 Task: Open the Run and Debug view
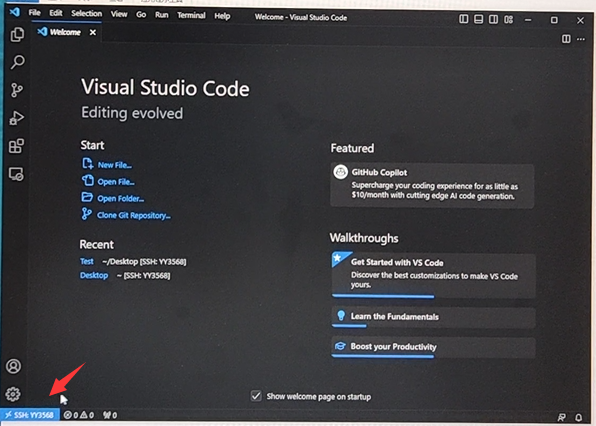click(17, 118)
